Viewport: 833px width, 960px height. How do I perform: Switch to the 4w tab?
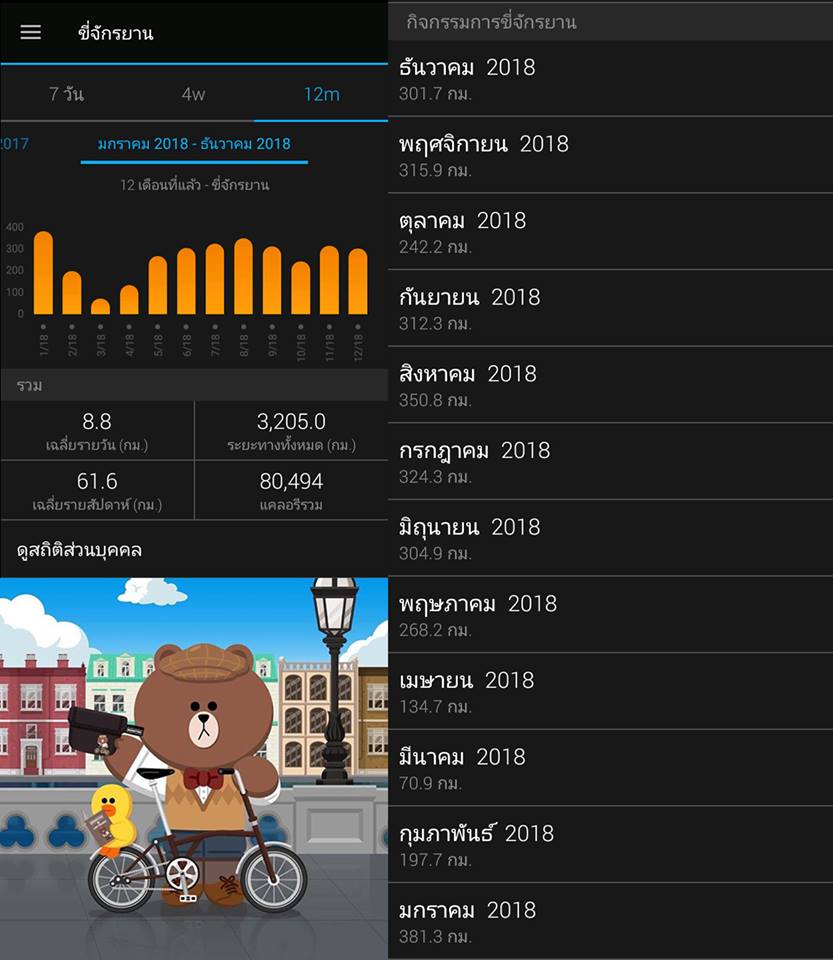coord(193,94)
